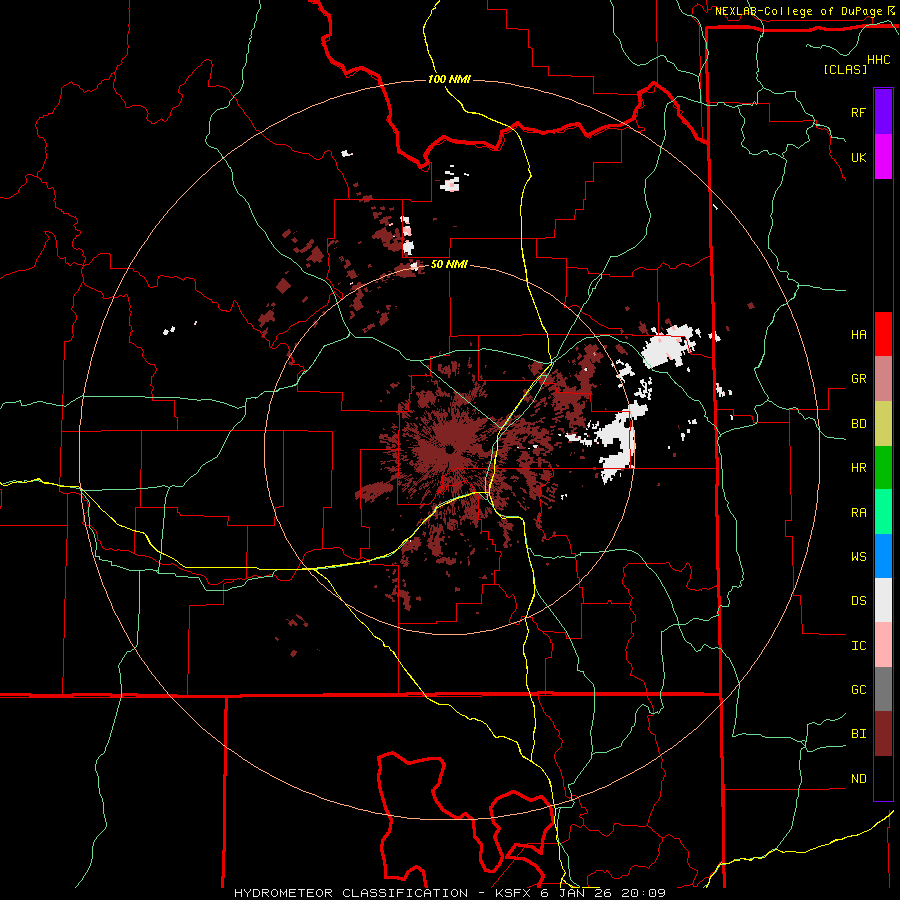900x900 pixels.
Task: Click the 50 NMI range ring label
Action: point(449,265)
